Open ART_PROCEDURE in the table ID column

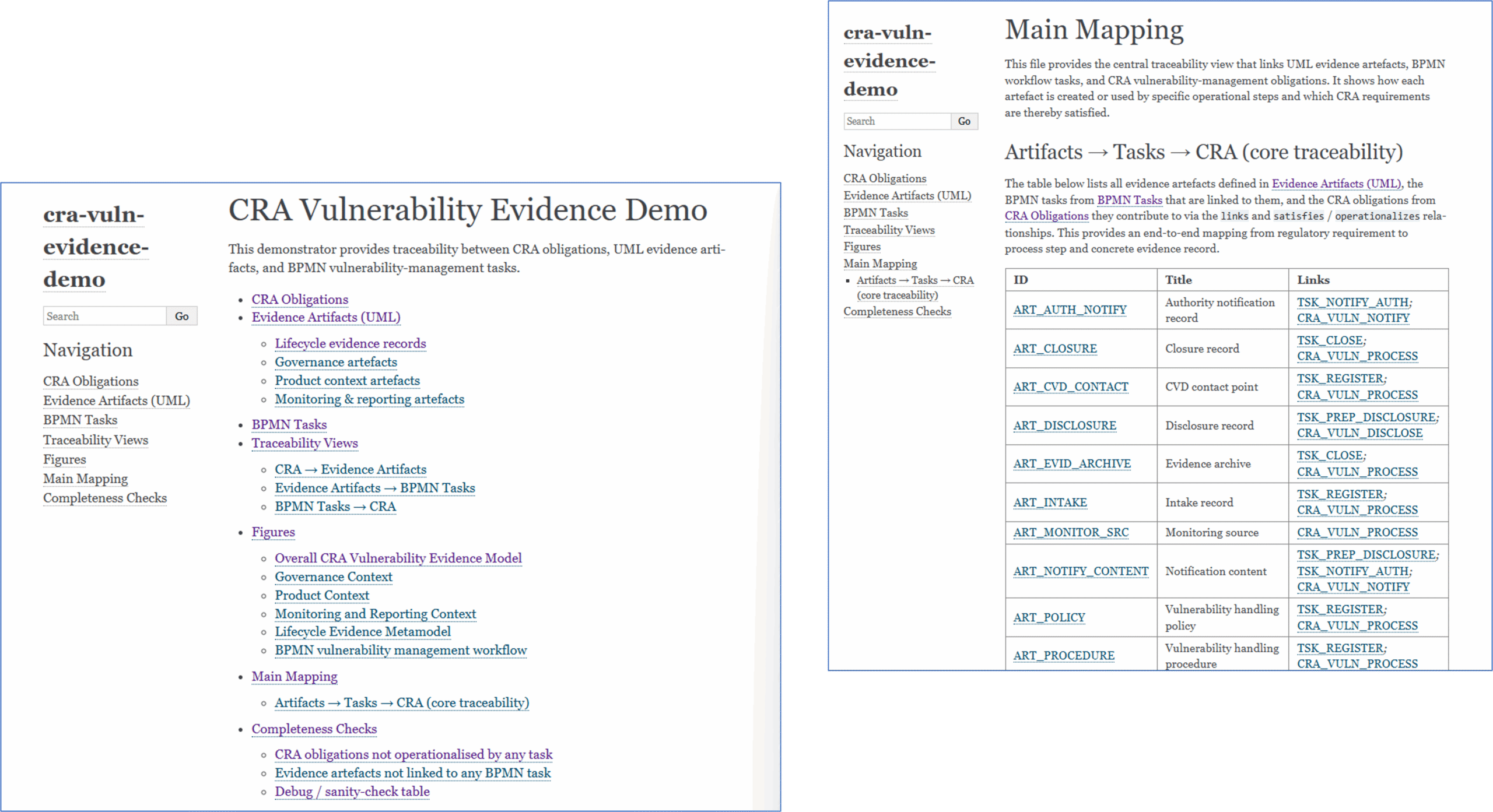coord(1064,655)
